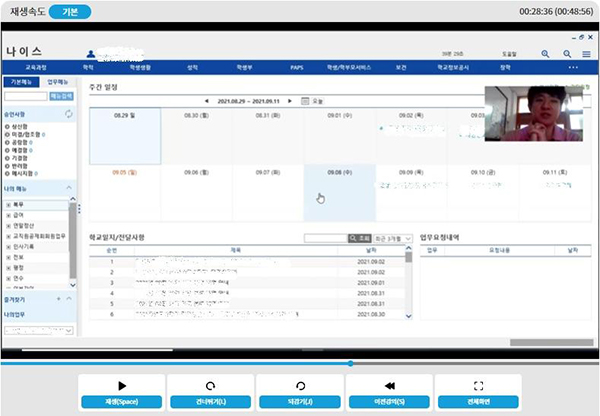
Task: Open the 교육과정 menu
Action: pyautogui.click(x=36, y=67)
